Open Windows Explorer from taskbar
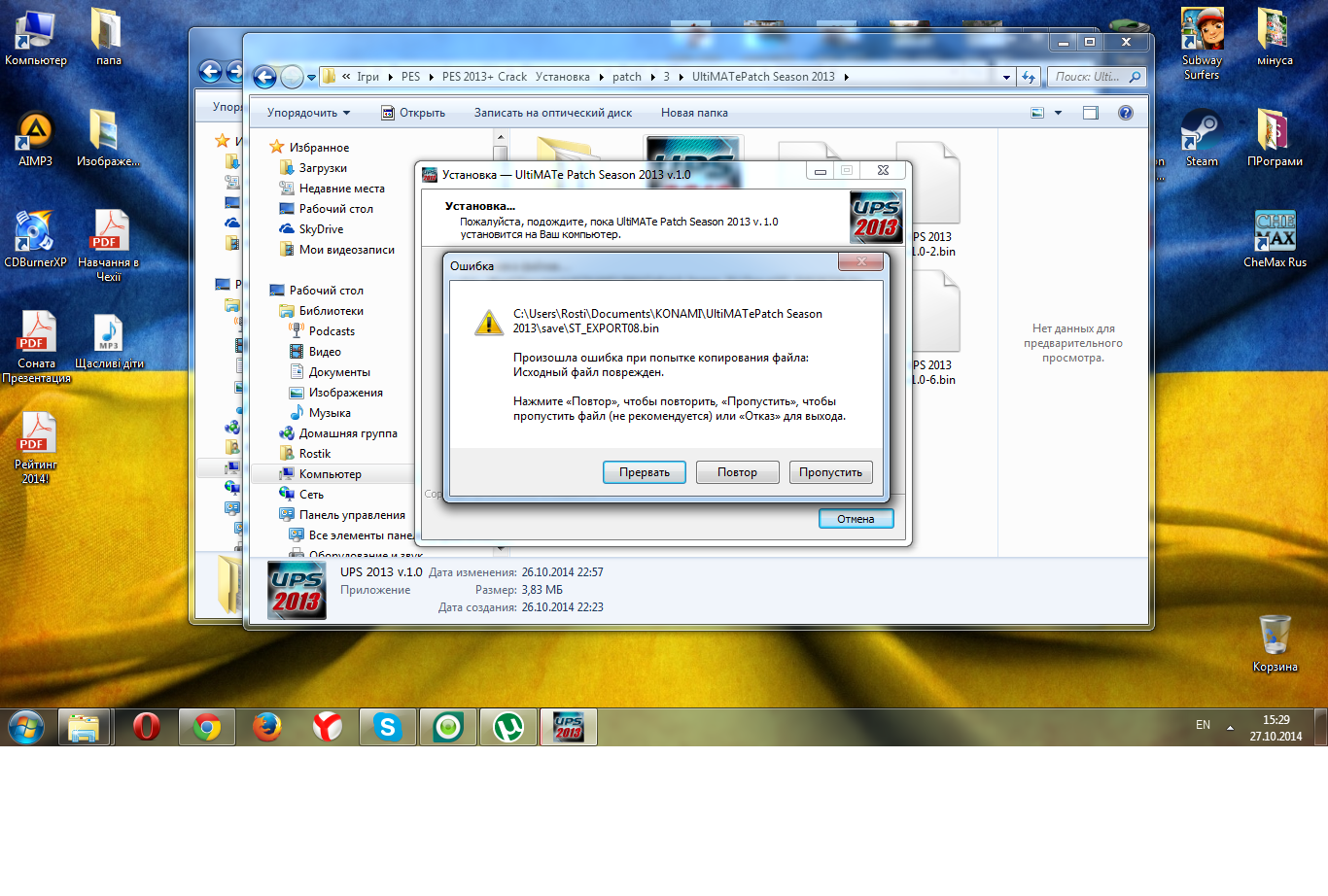 coord(84,727)
